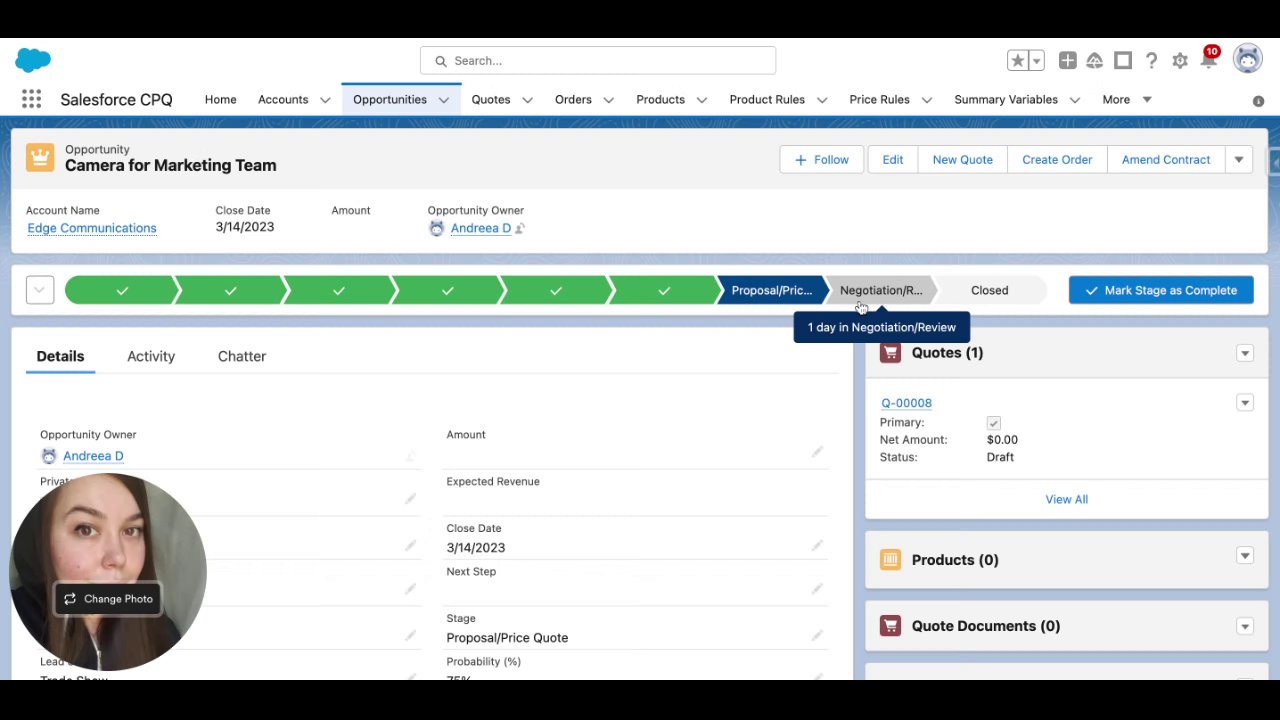Expand the Products tab dropdown chevron
This screenshot has height=720, width=1280.
(701, 100)
